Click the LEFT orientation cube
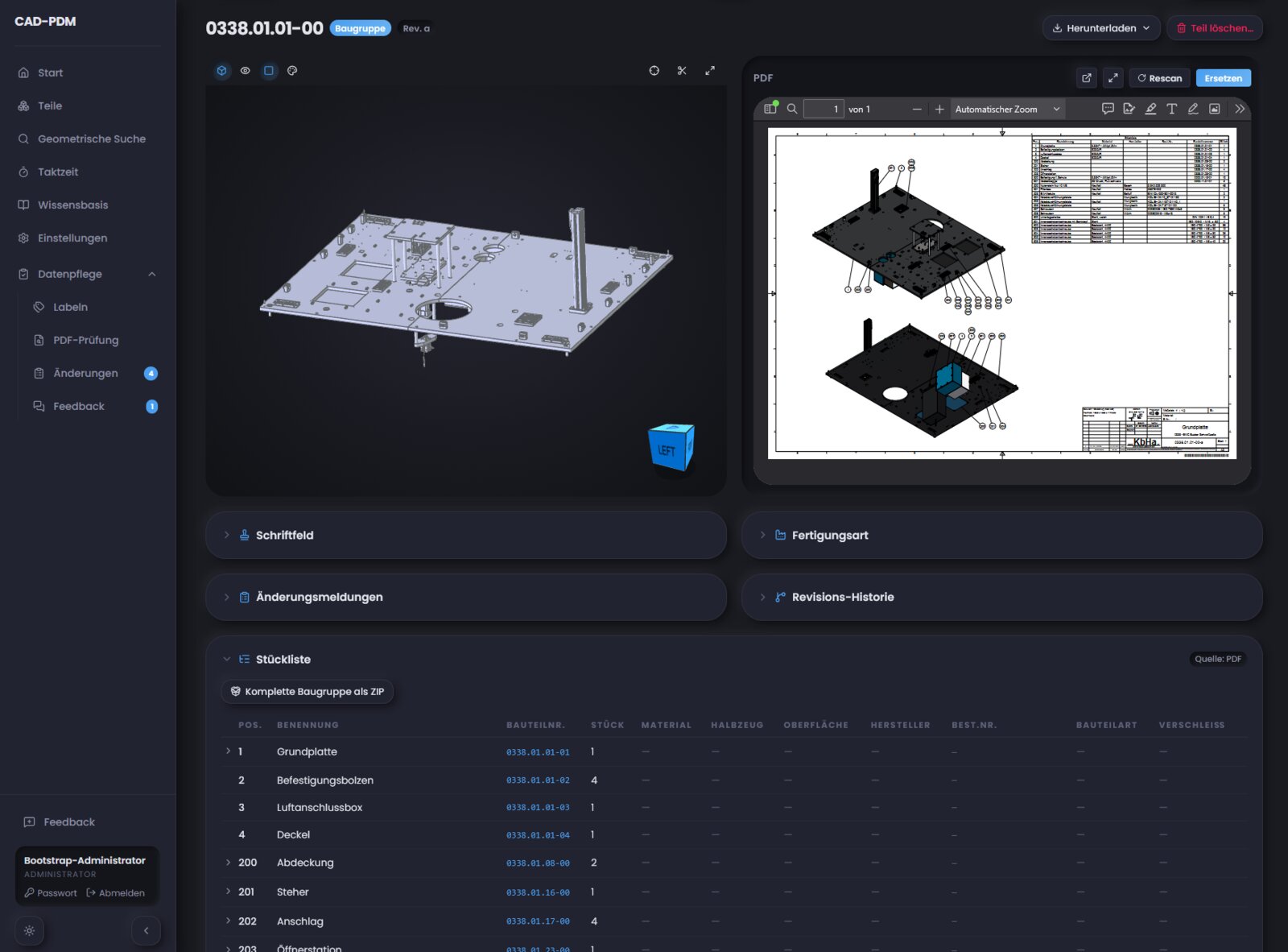The image size is (1288, 952). [671, 448]
